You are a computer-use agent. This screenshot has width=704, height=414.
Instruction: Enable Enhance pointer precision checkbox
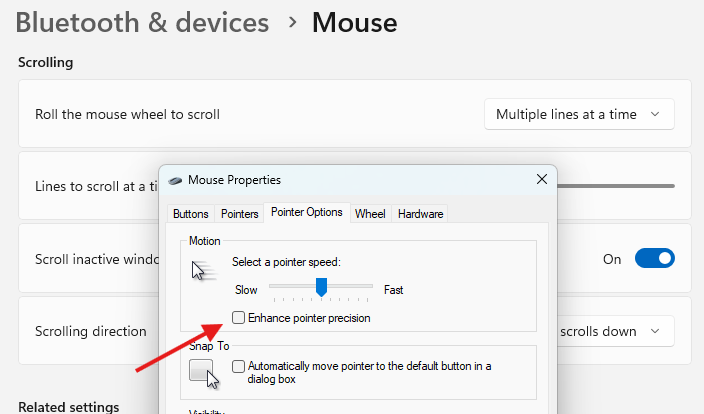[x=238, y=318]
